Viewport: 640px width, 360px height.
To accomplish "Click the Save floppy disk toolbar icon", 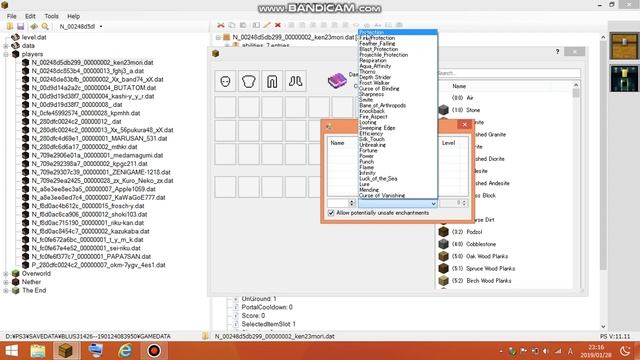I will (x=20, y=27).
